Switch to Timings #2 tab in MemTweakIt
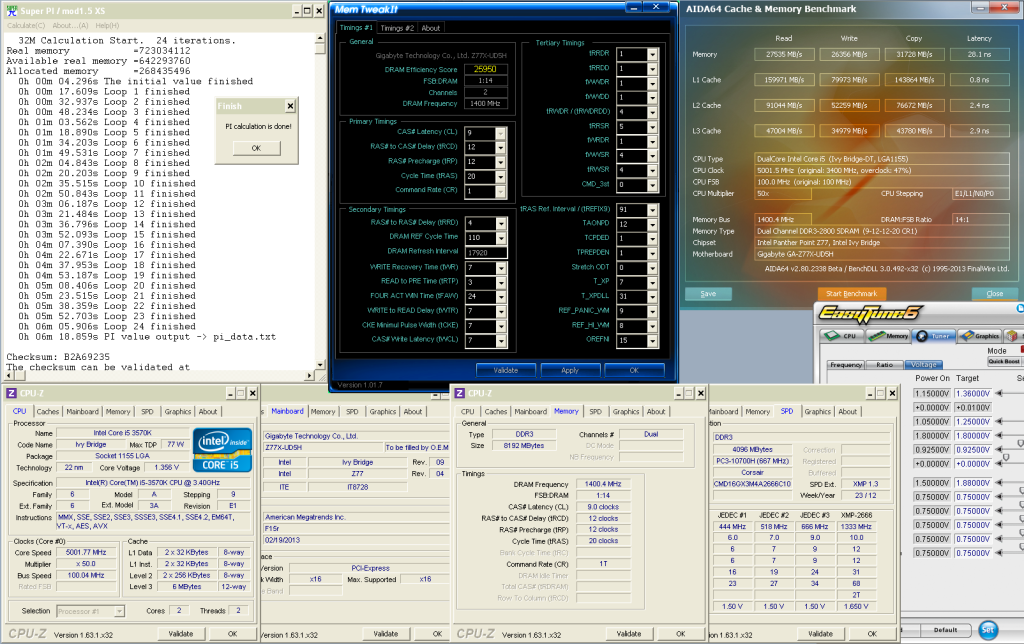Viewport: 1024px width, 644px height. (x=397, y=28)
